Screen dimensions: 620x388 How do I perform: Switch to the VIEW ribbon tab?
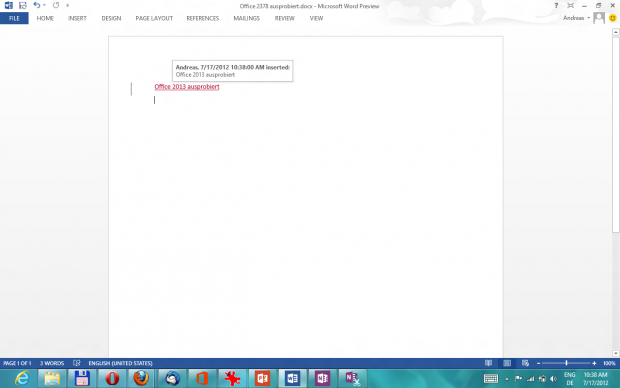[x=316, y=18]
